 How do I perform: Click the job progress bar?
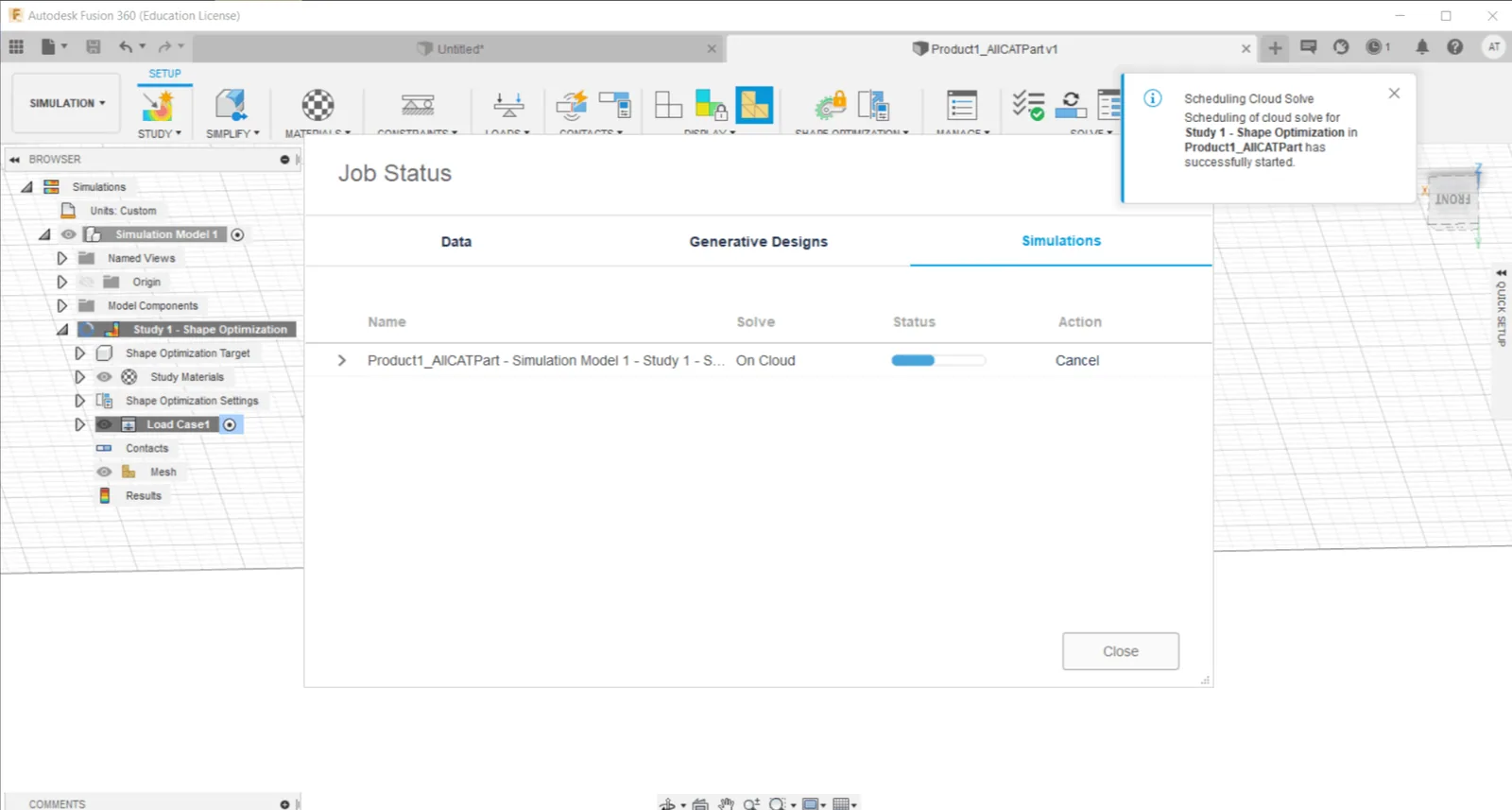pos(938,360)
